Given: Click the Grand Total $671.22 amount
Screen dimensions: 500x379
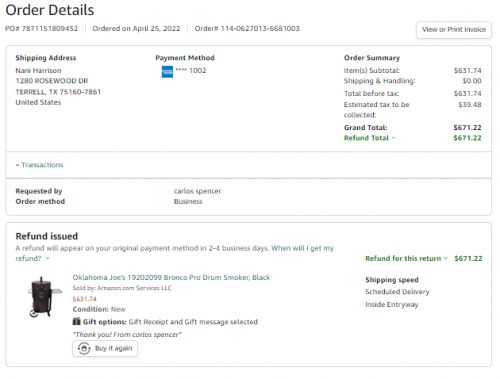Looking at the screenshot, I should tap(467, 128).
